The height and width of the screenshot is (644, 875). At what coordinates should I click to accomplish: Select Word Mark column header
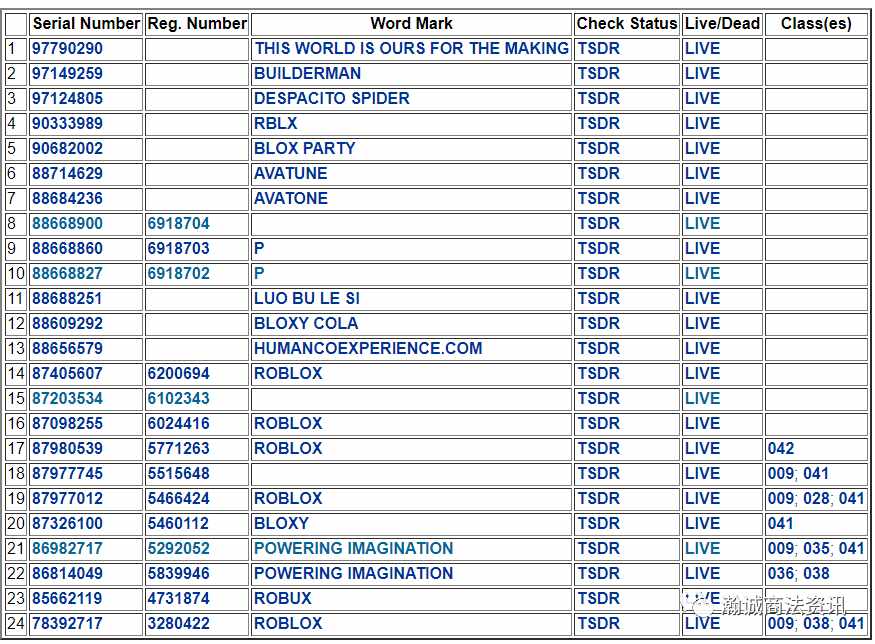click(411, 23)
